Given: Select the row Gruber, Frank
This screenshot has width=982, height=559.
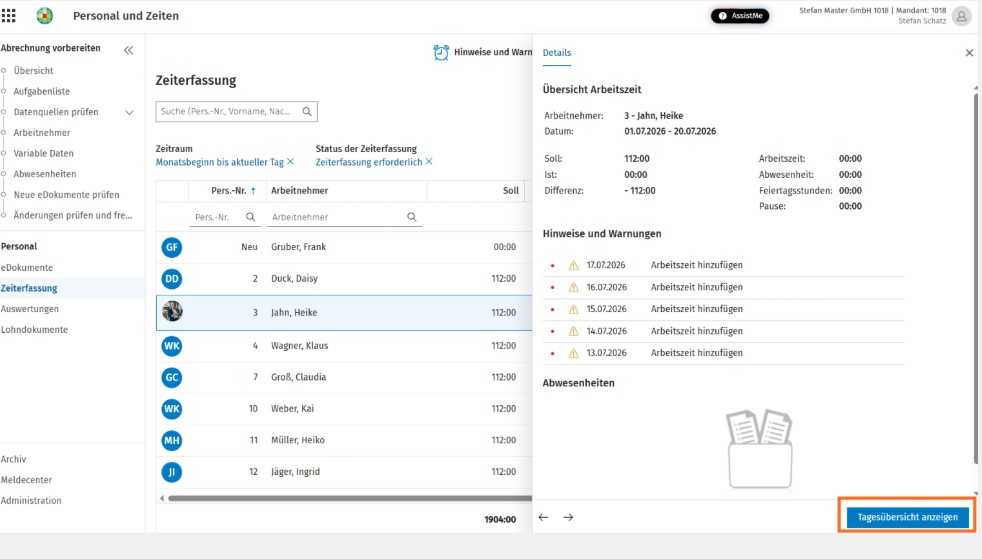Looking at the screenshot, I should [x=344, y=247].
